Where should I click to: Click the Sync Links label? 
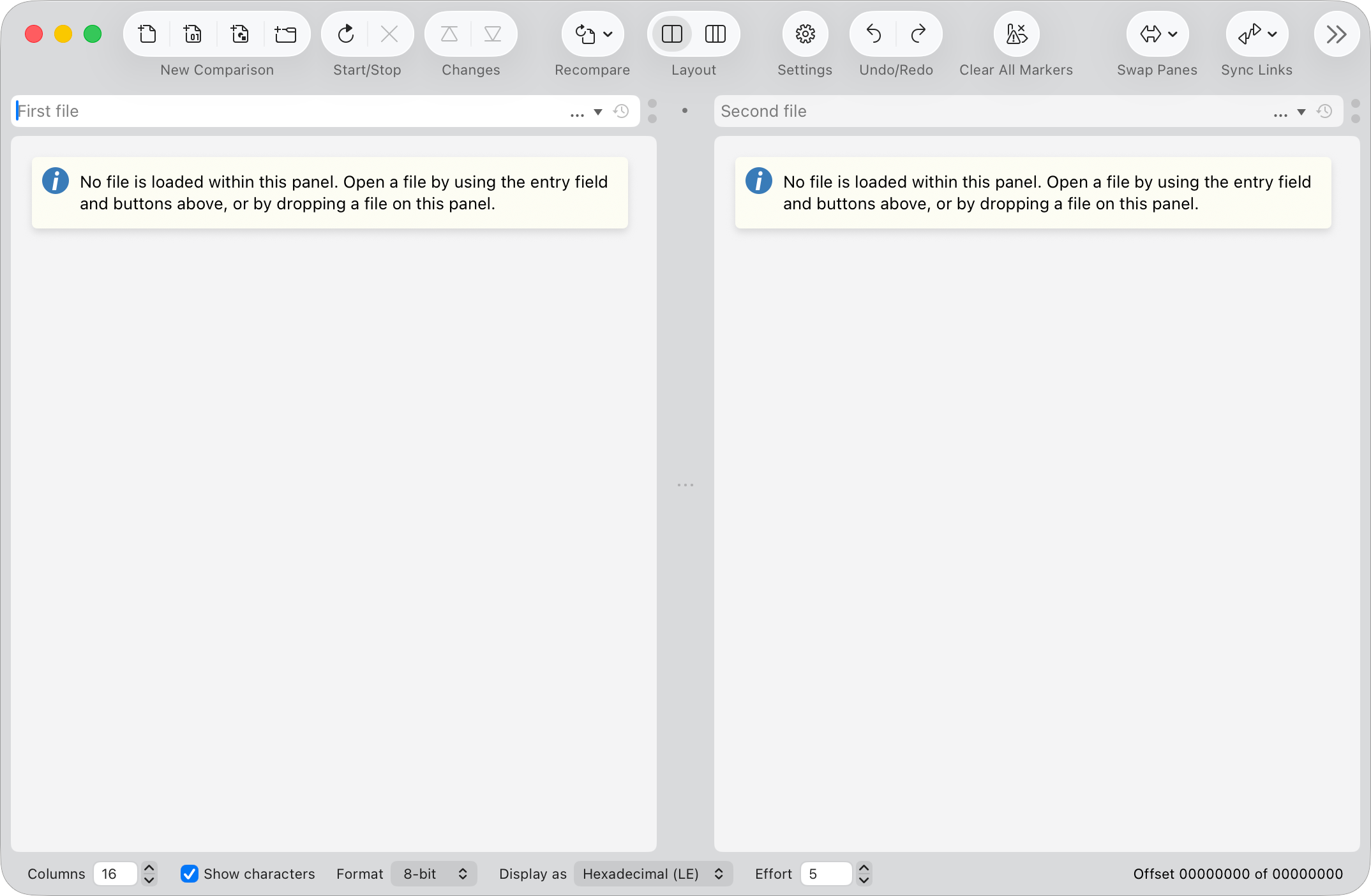pos(1257,70)
